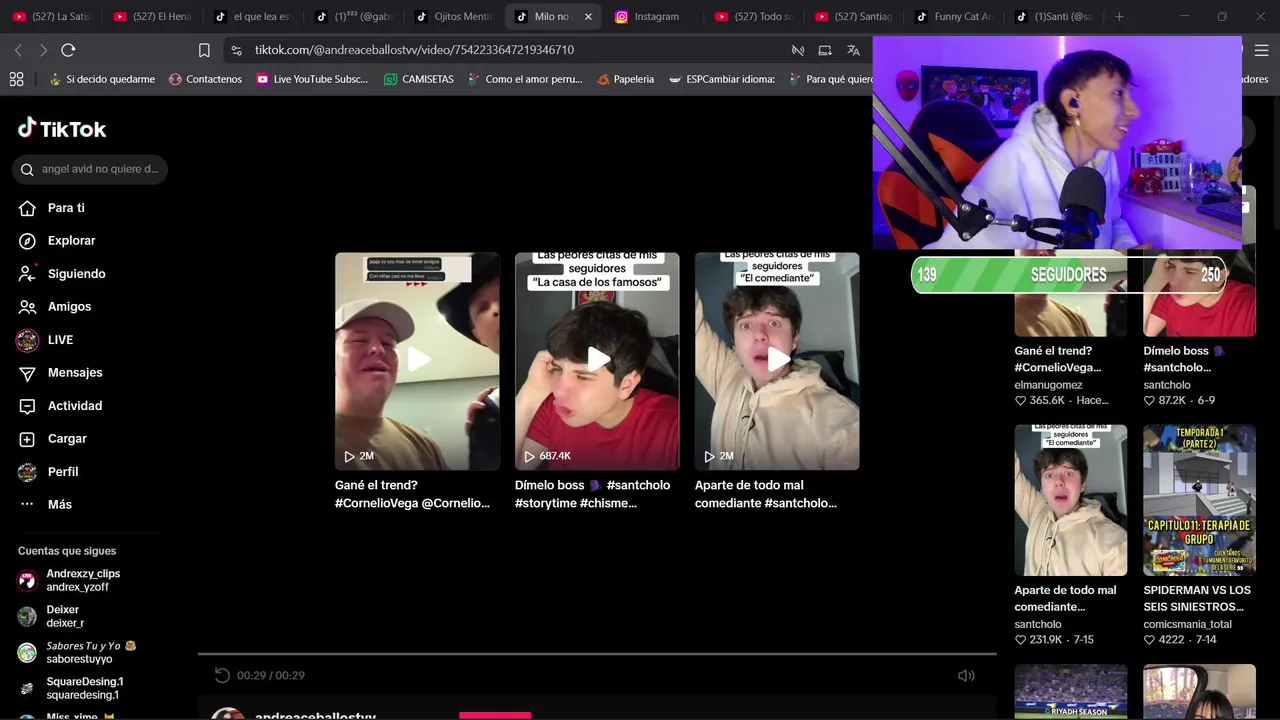
Task: Open the CAMISETAS bookmark
Action: click(x=419, y=79)
